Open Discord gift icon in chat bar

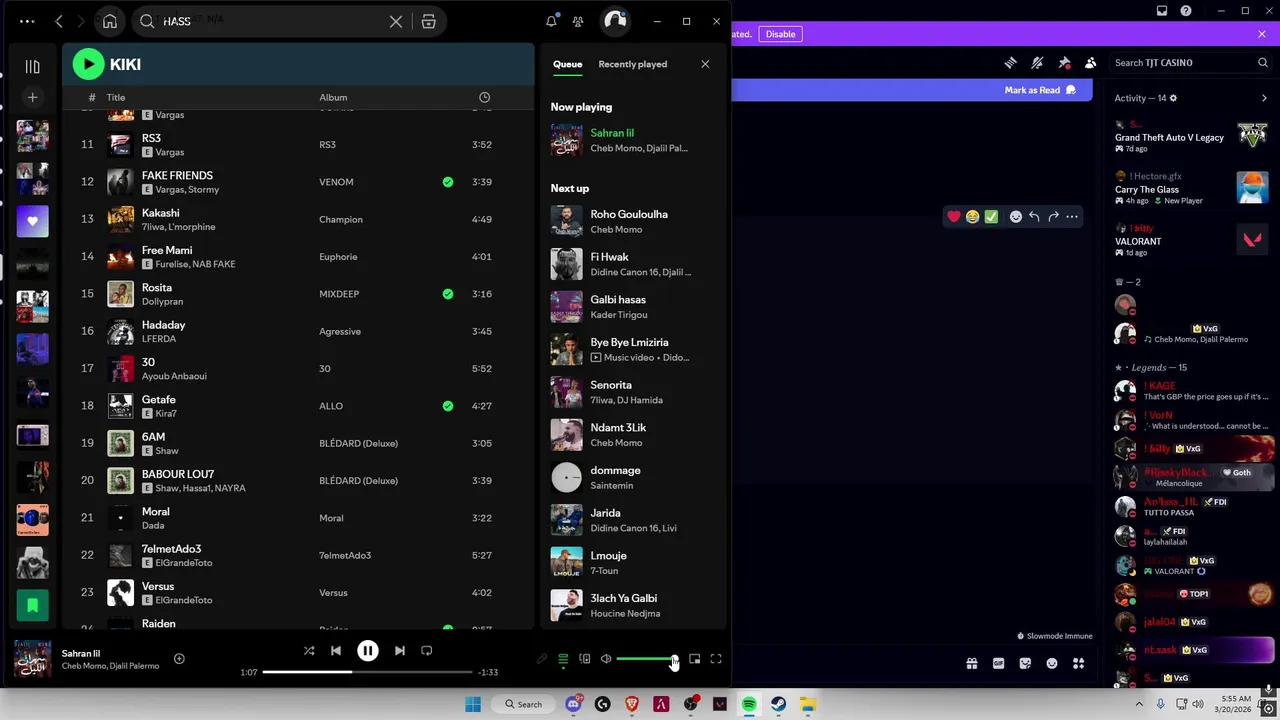(x=971, y=663)
